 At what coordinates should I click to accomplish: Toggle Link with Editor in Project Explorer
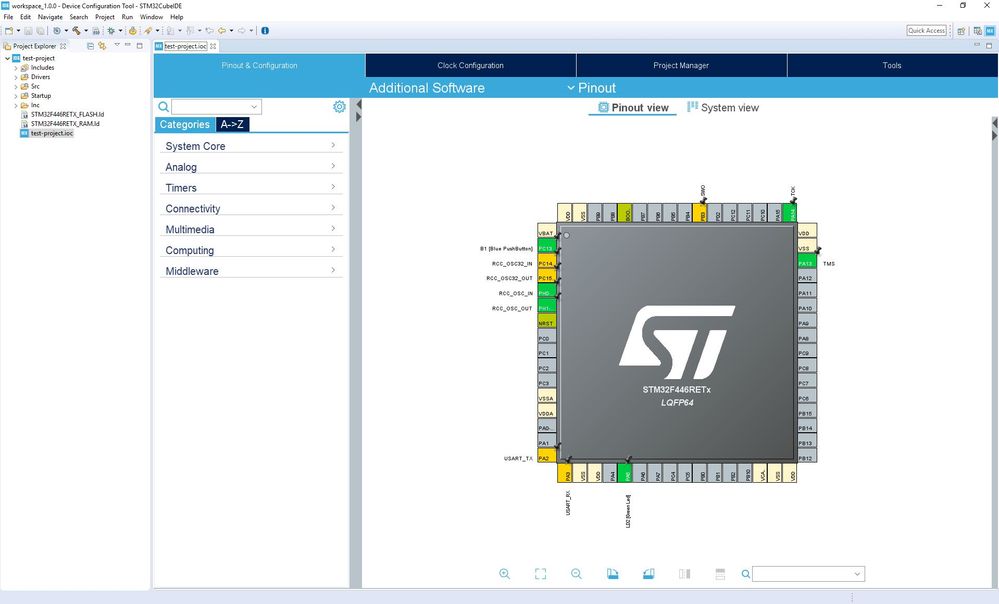pos(102,46)
